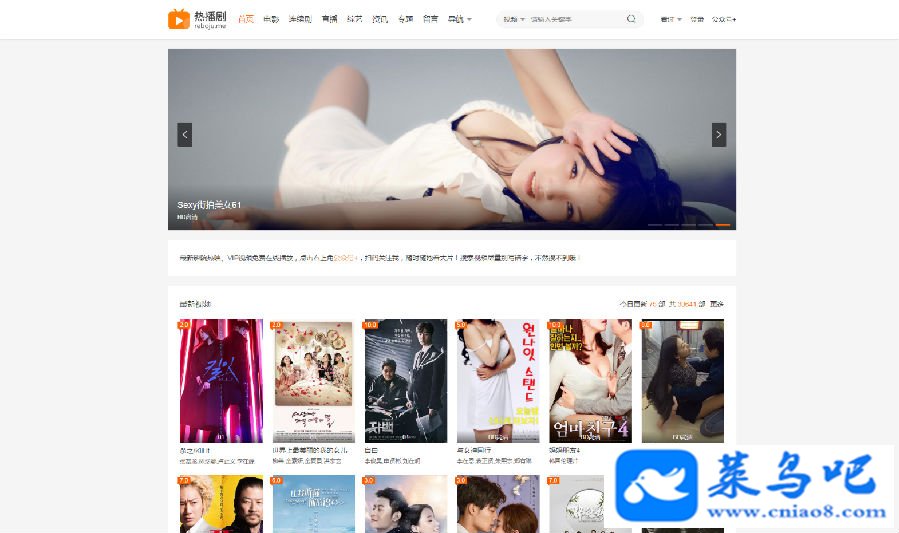Select the first carousel slide indicator

click(655, 225)
